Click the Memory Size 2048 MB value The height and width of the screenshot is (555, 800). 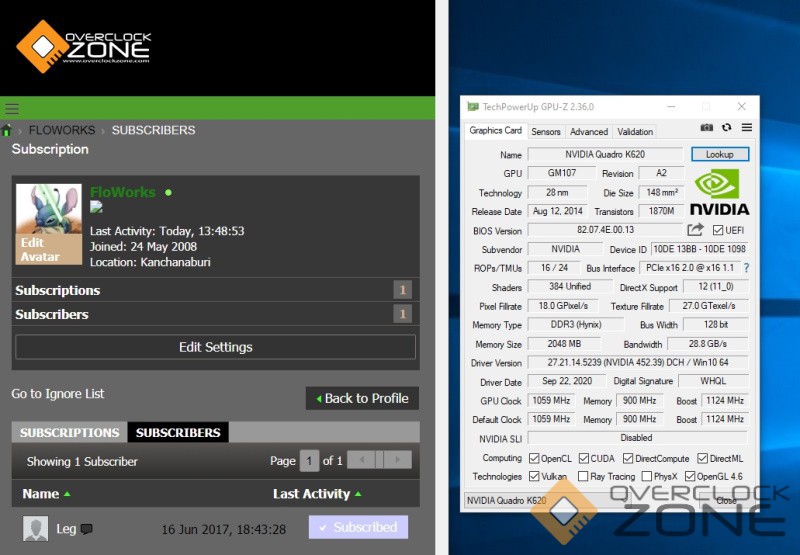pyautogui.click(x=564, y=344)
